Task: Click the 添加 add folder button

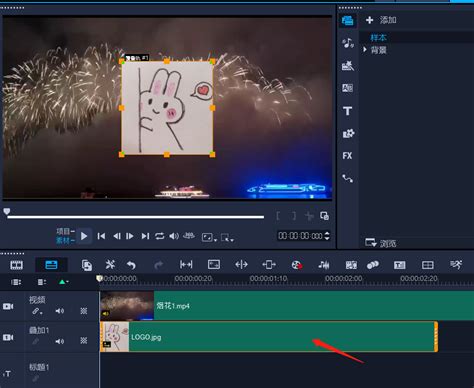Action: click(381, 20)
